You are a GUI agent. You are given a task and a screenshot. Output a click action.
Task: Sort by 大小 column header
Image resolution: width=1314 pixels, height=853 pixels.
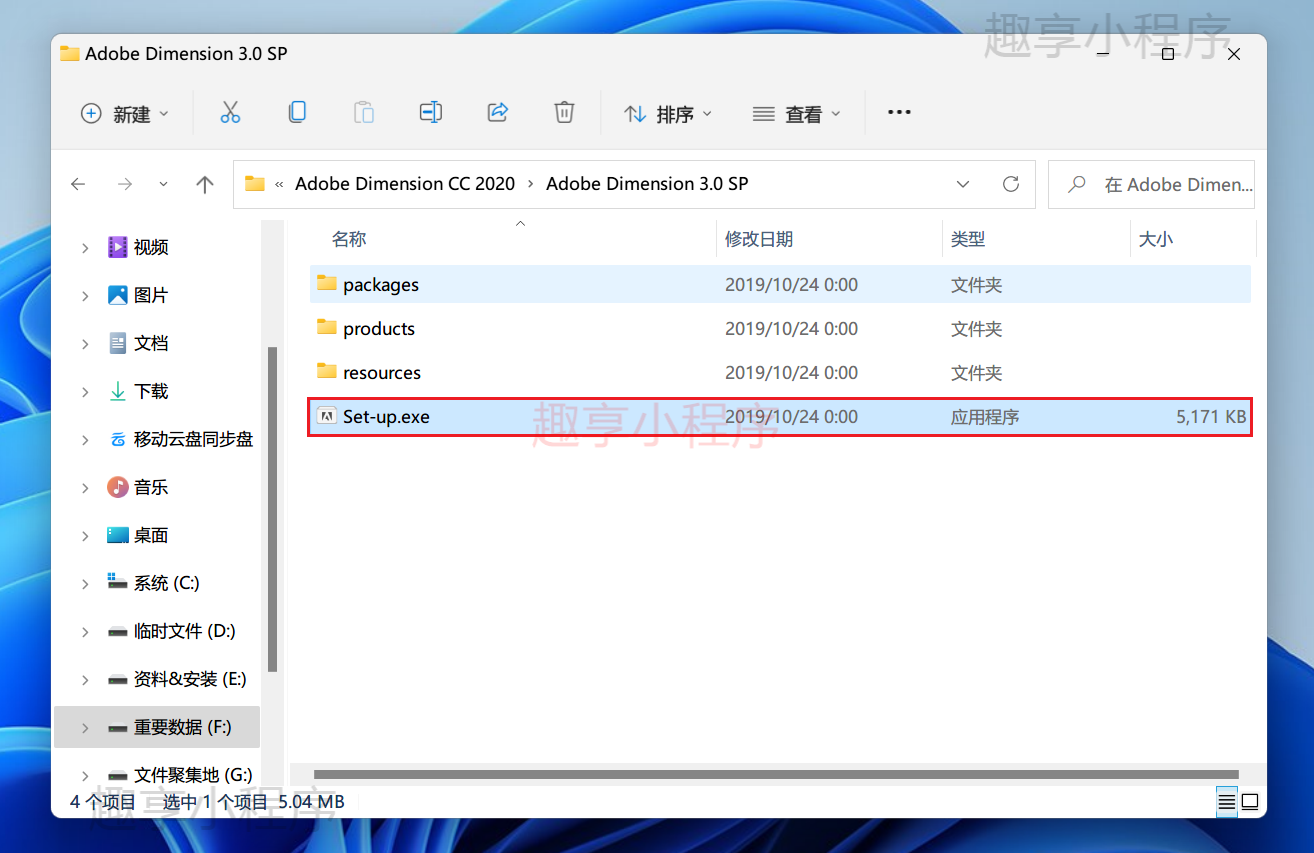[1156, 239]
